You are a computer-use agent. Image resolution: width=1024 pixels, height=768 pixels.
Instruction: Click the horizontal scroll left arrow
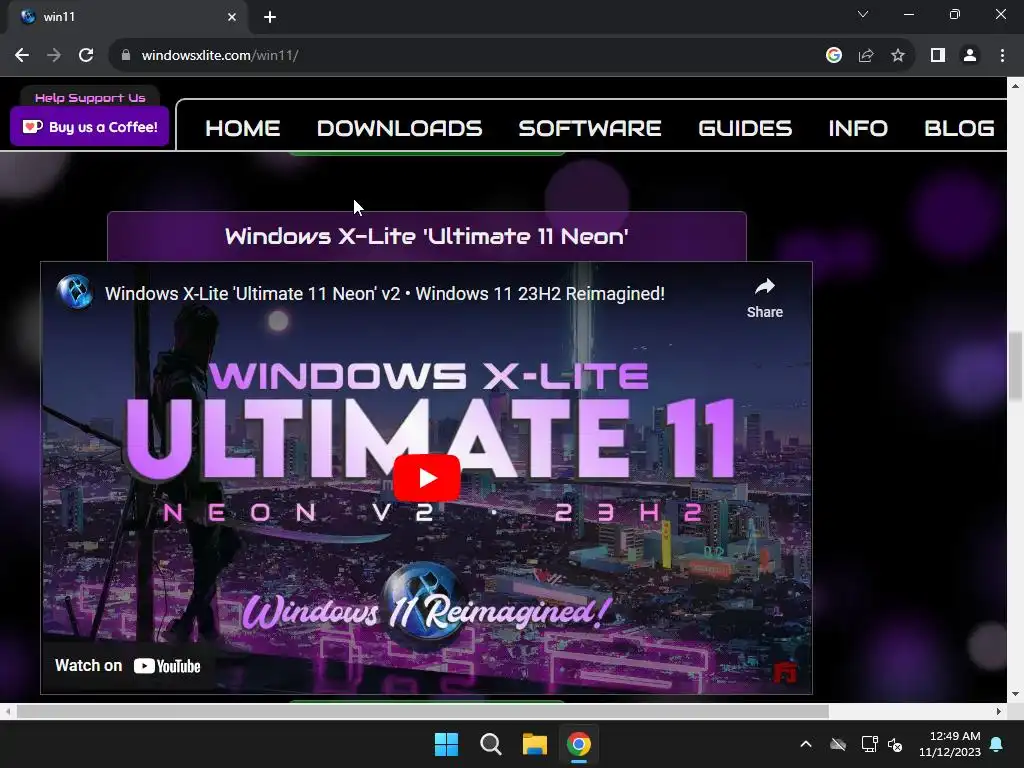(x=8, y=711)
